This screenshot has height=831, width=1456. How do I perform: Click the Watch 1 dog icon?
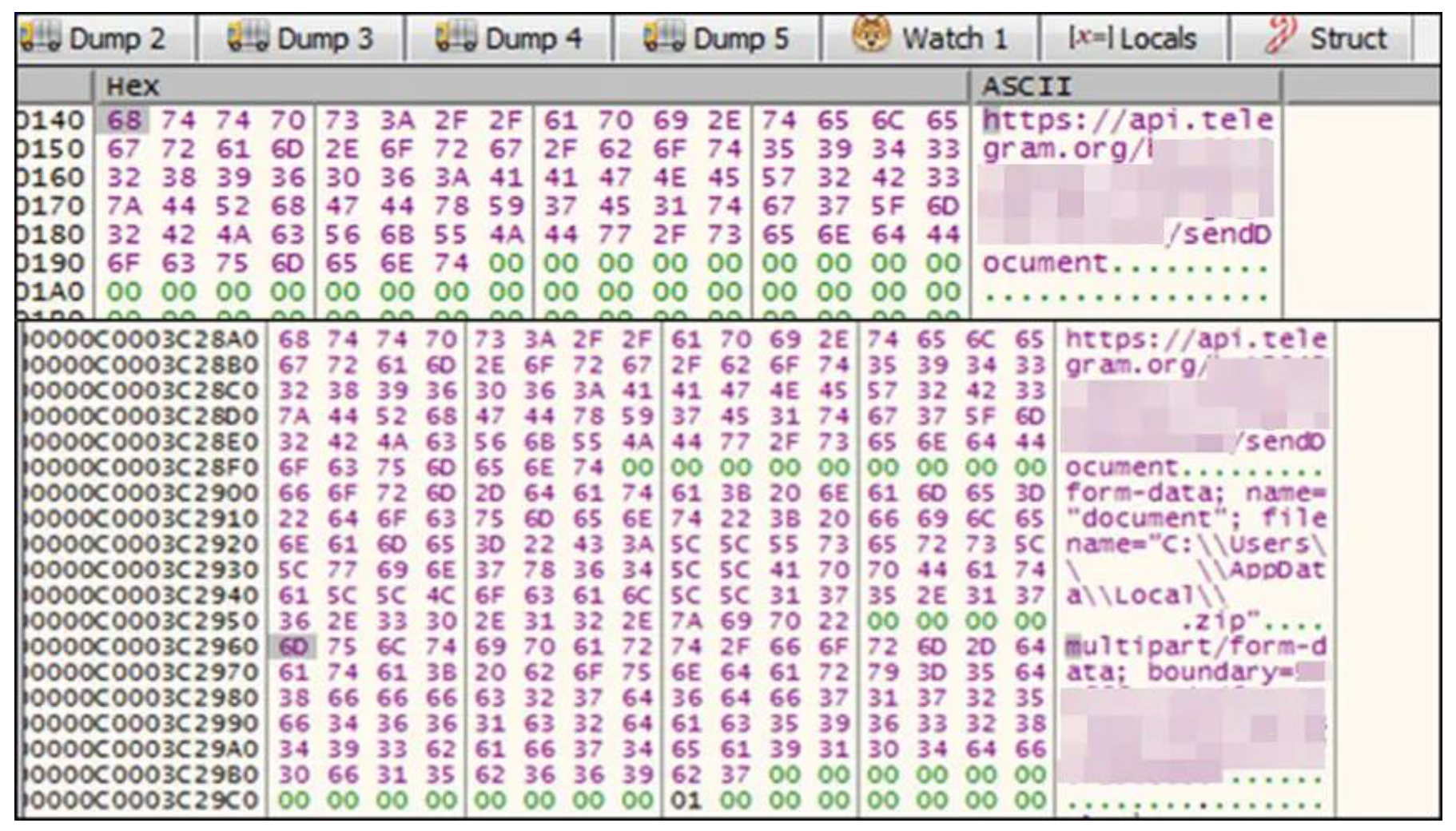pos(871,36)
